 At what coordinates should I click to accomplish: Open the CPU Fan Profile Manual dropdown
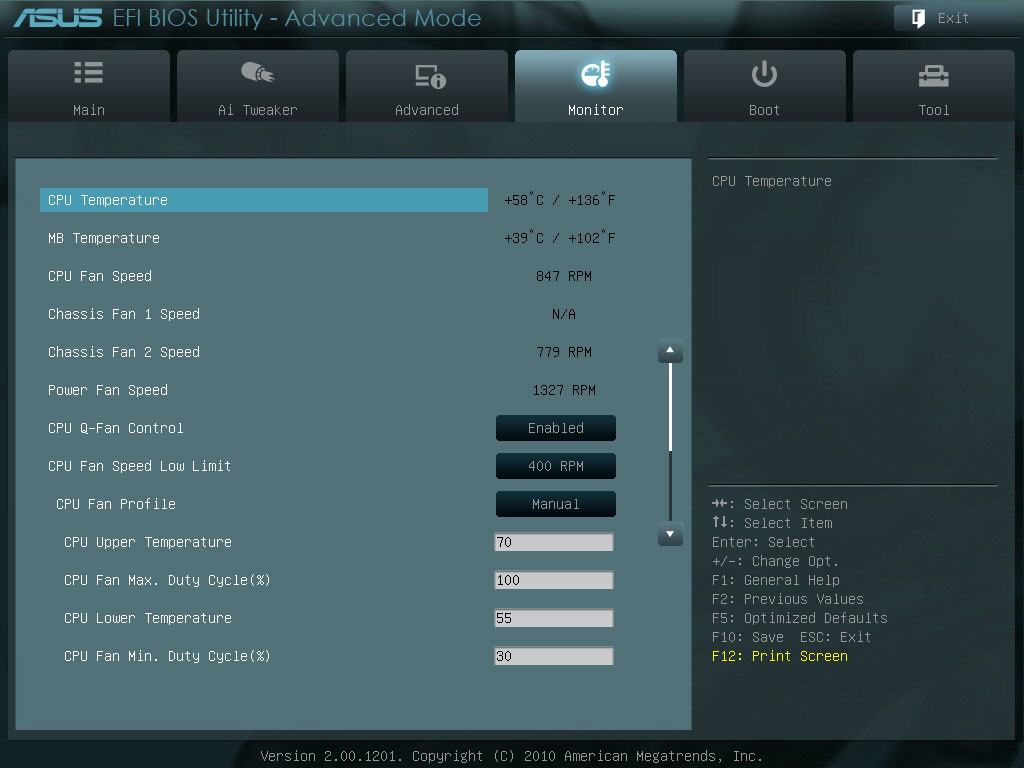tap(556, 504)
